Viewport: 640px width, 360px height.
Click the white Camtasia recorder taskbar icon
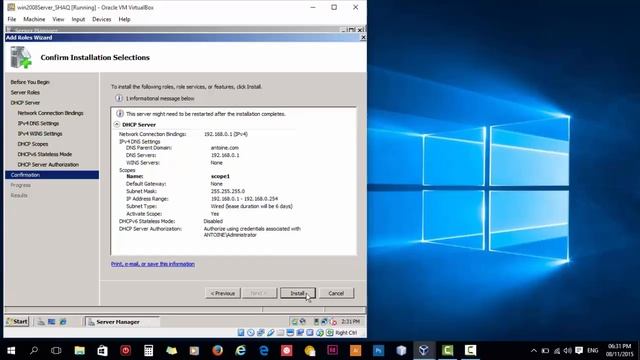[470, 350]
